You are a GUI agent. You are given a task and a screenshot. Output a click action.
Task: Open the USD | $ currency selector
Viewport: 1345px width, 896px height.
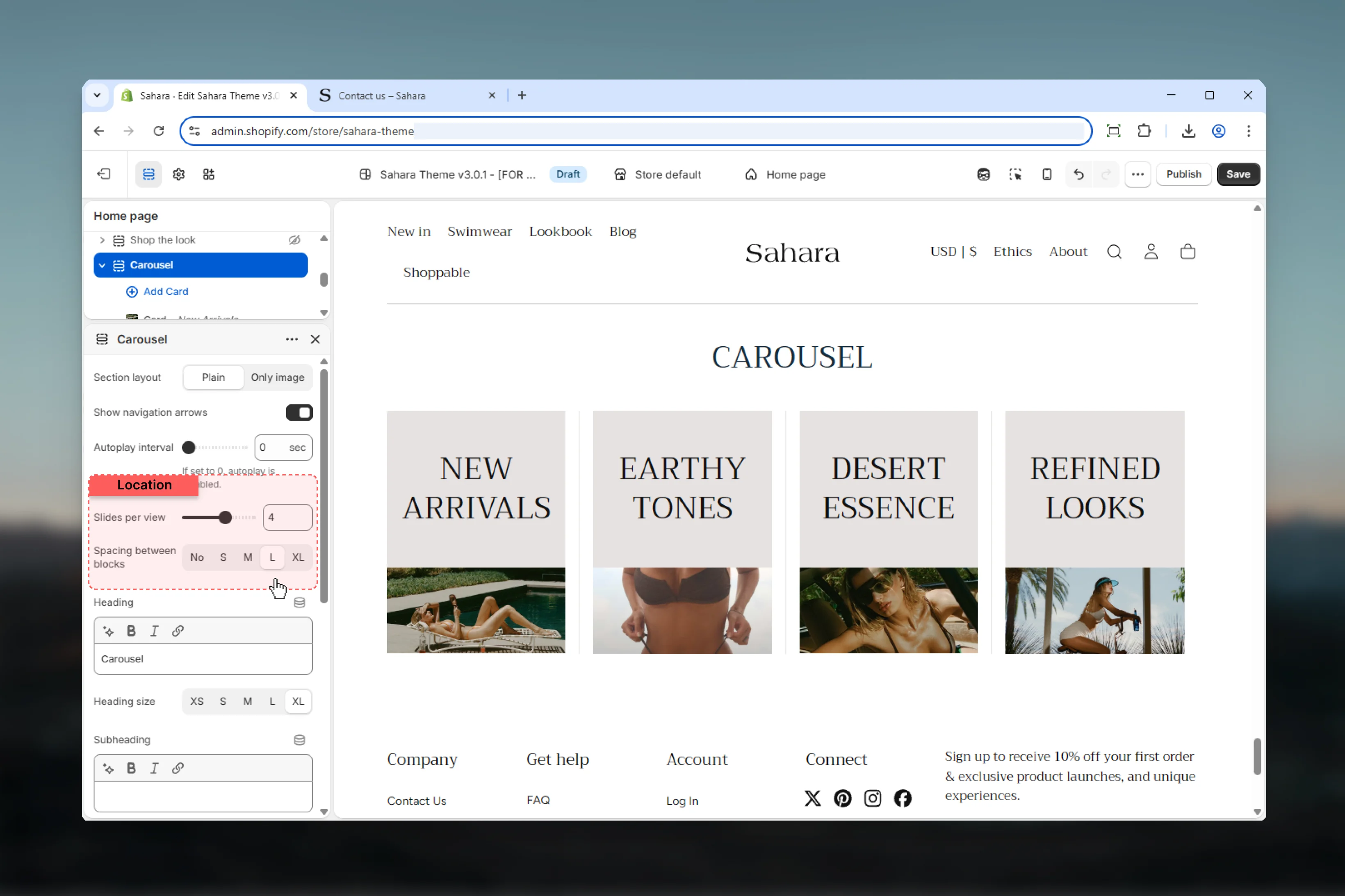click(x=953, y=252)
